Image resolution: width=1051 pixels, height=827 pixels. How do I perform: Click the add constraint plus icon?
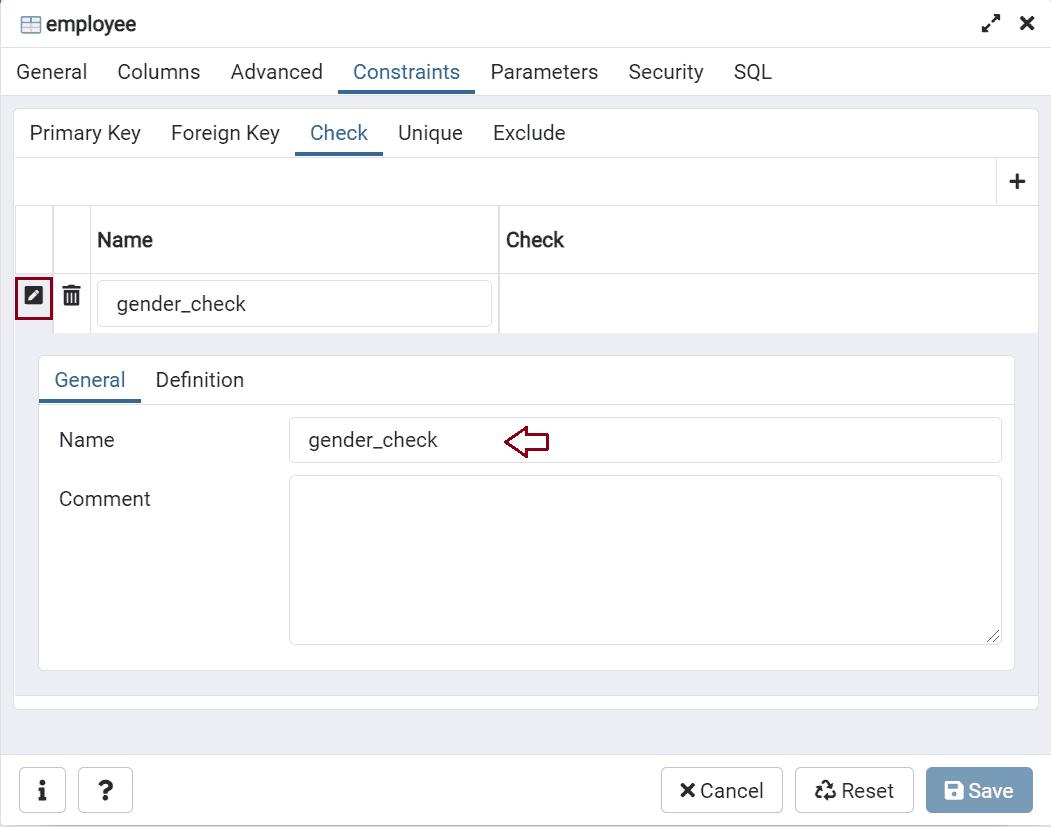[x=1017, y=181]
